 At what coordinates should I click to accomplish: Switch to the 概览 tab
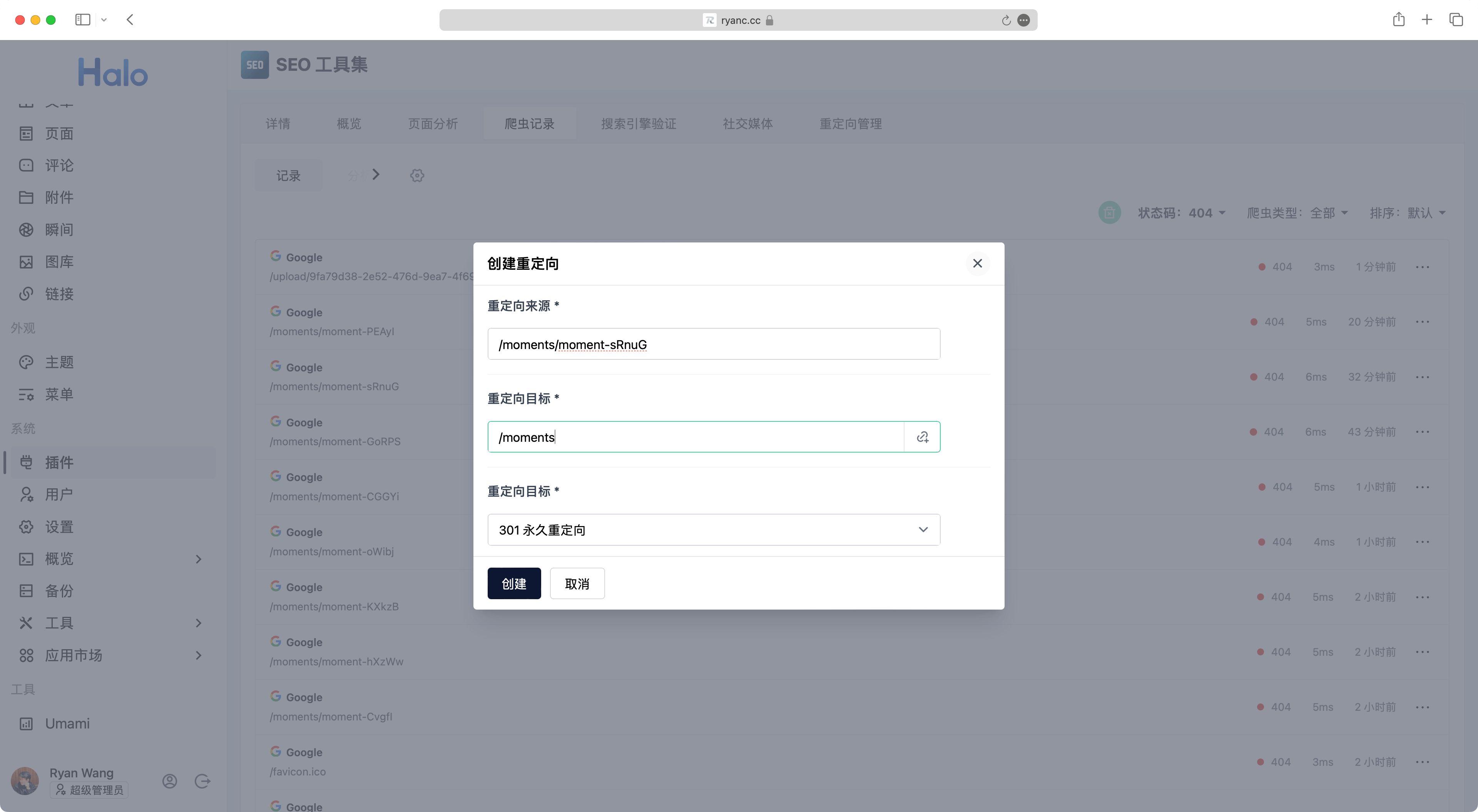(349, 124)
